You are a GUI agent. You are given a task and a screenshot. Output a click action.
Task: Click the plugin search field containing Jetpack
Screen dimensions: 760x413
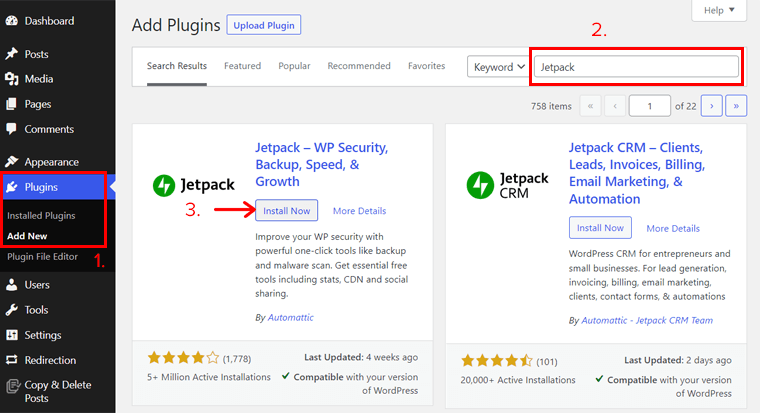(x=636, y=66)
